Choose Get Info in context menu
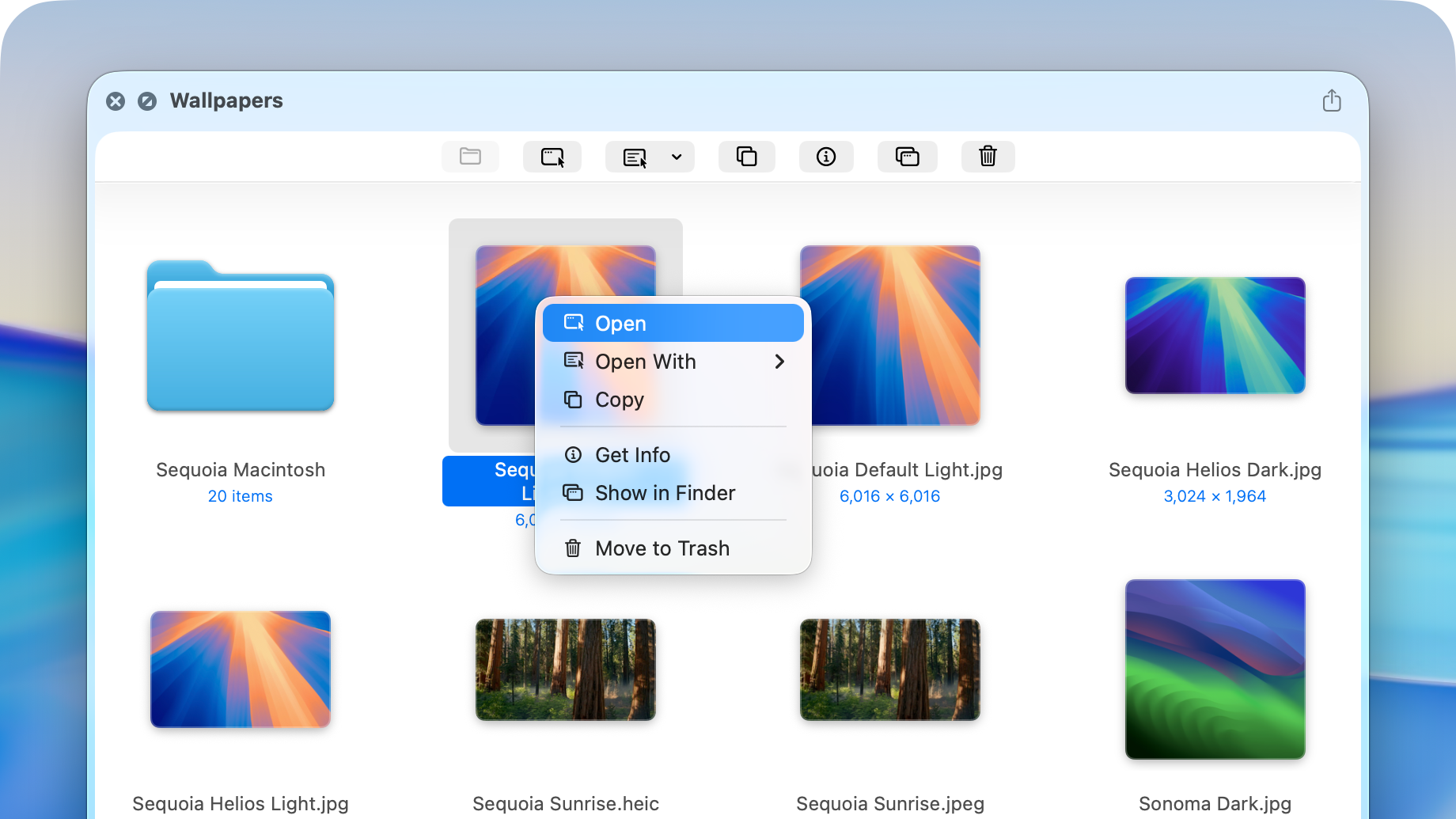The width and height of the screenshot is (1456, 819). [x=632, y=455]
